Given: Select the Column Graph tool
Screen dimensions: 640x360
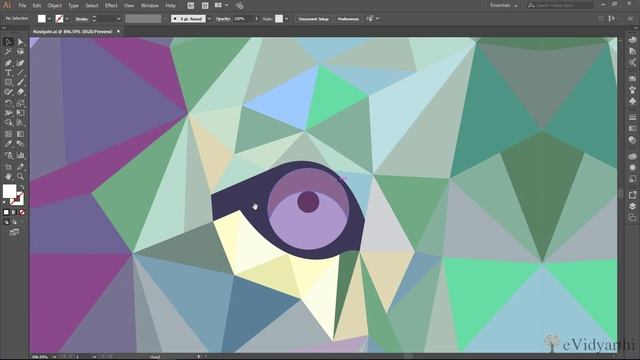Looking at the screenshot, I should click(20, 155).
